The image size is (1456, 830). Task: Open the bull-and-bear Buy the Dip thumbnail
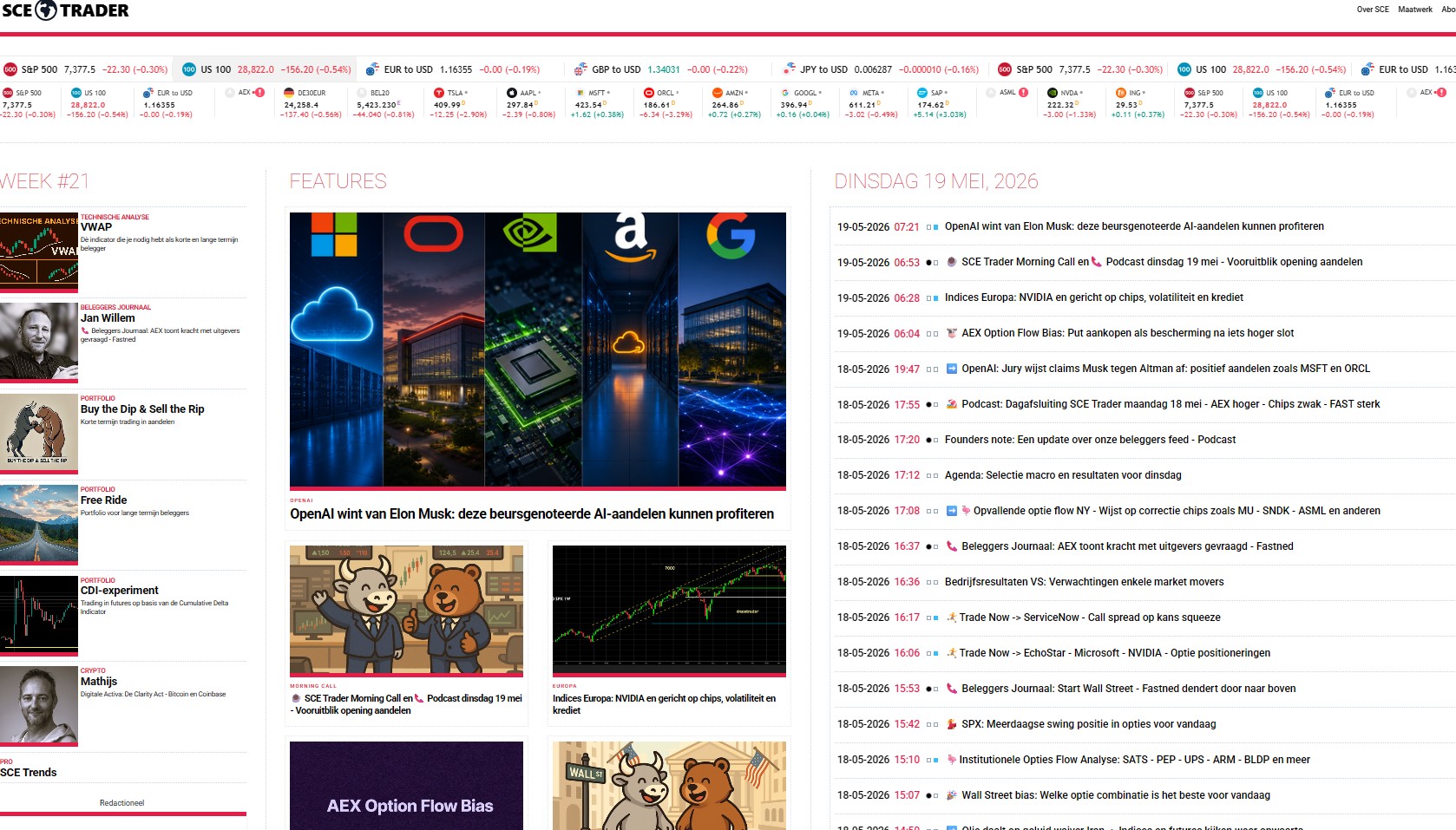(x=39, y=434)
